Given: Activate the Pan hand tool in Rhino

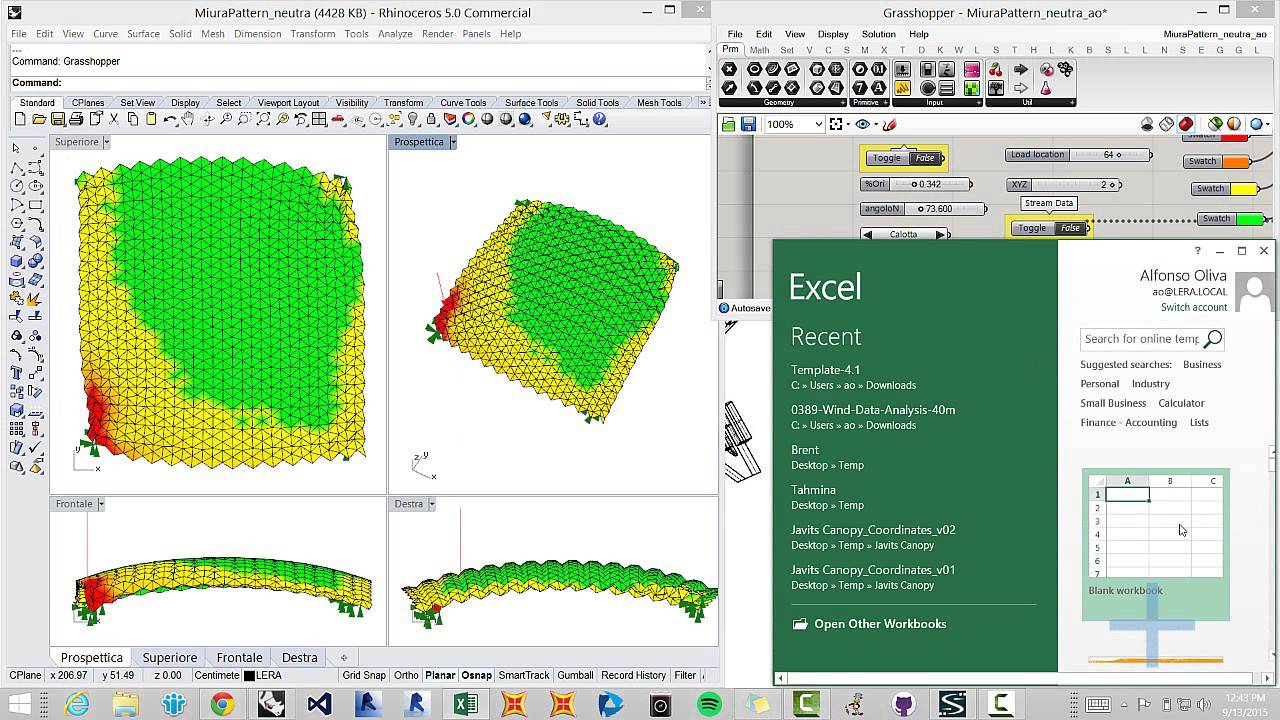Looking at the screenshot, I should [188, 119].
